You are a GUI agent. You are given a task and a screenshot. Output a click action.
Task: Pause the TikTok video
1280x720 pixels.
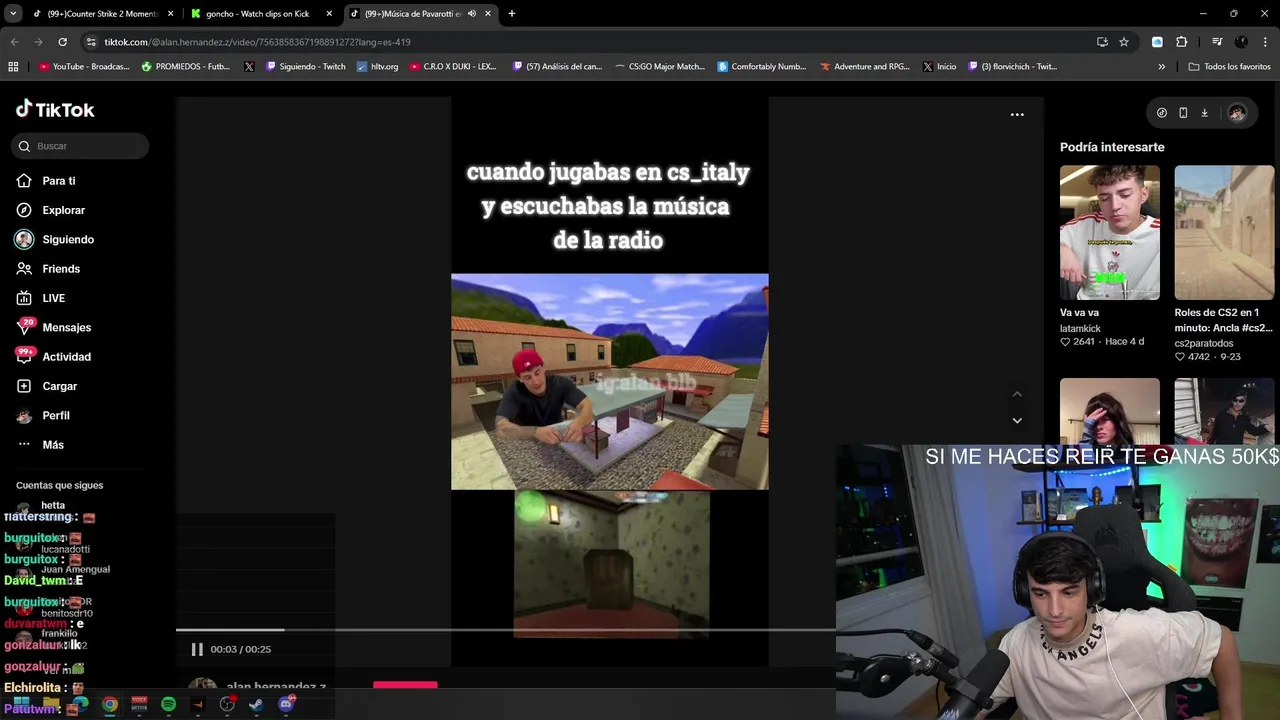(197, 649)
